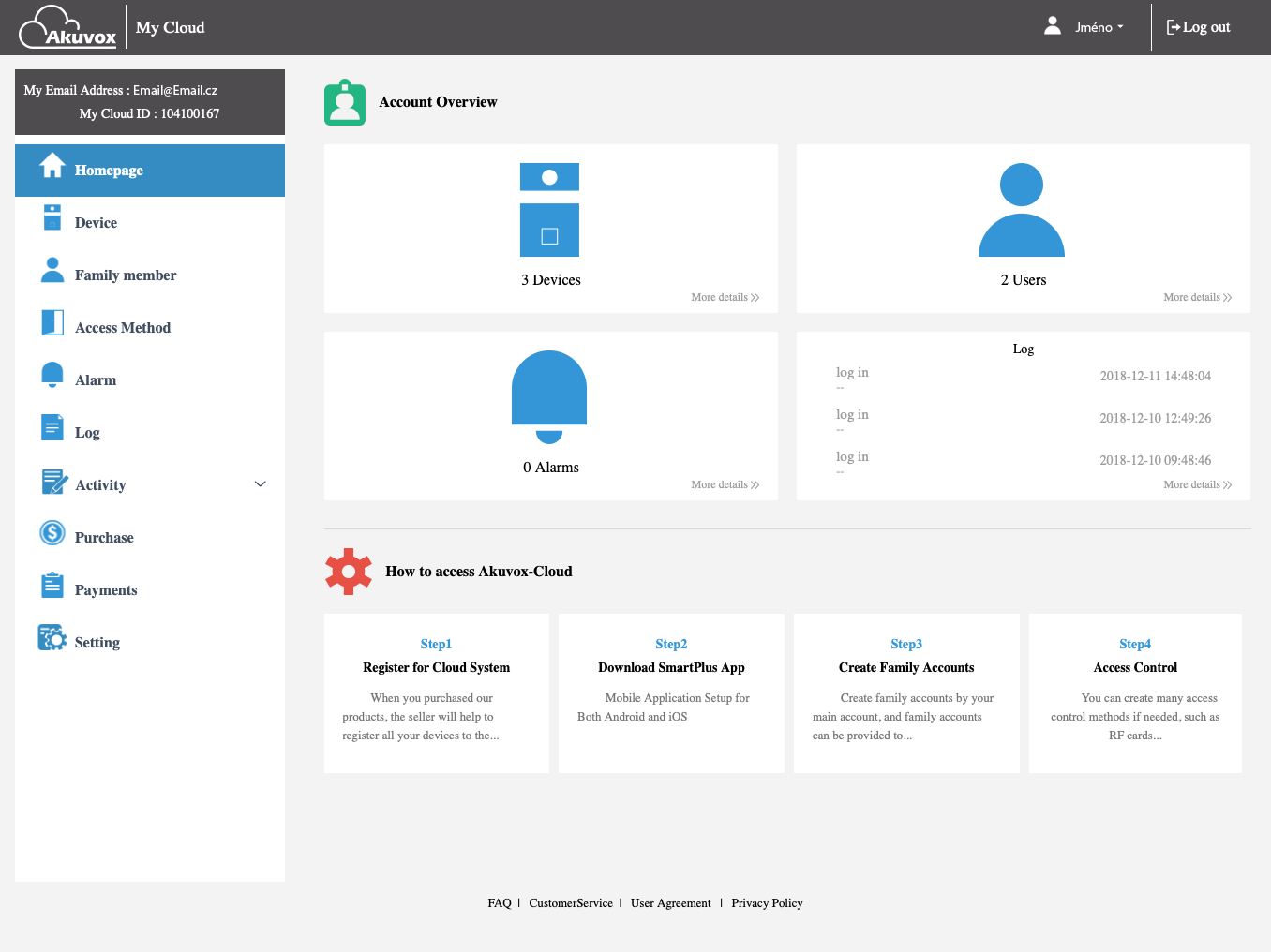Click the 0 Alarms label
1271x952 pixels.
551,468
